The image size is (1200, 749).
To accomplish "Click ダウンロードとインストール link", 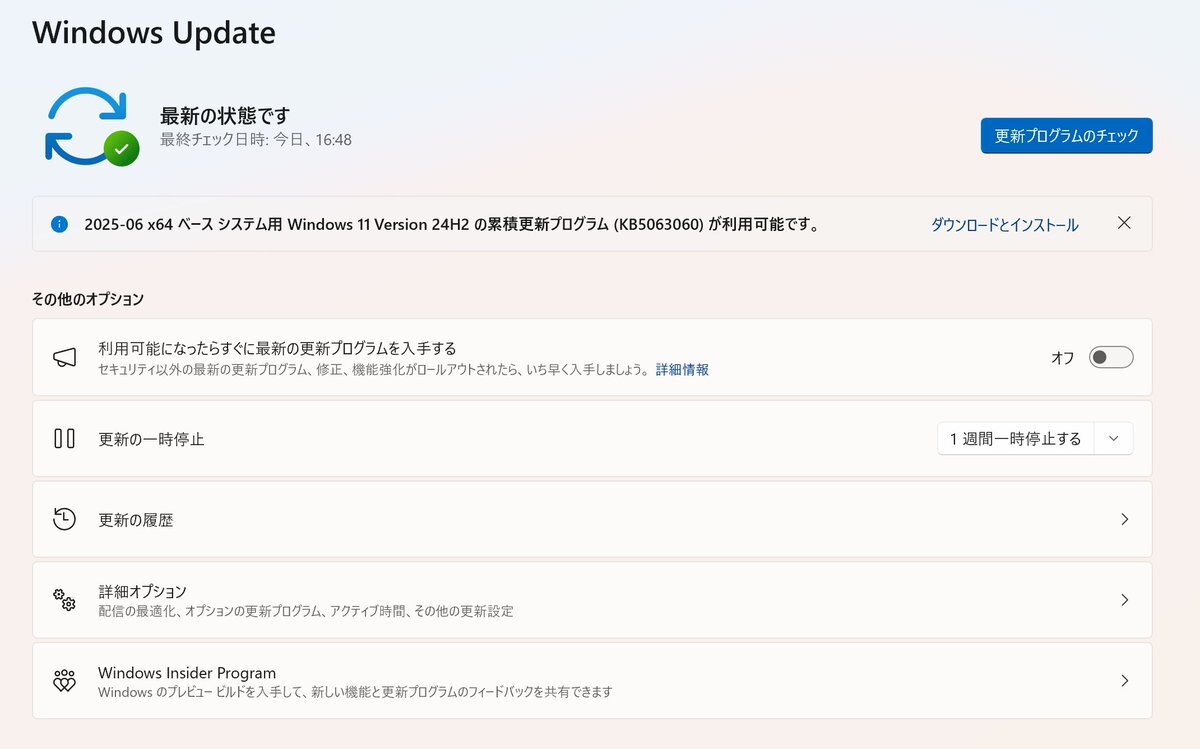I will [1004, 225].
